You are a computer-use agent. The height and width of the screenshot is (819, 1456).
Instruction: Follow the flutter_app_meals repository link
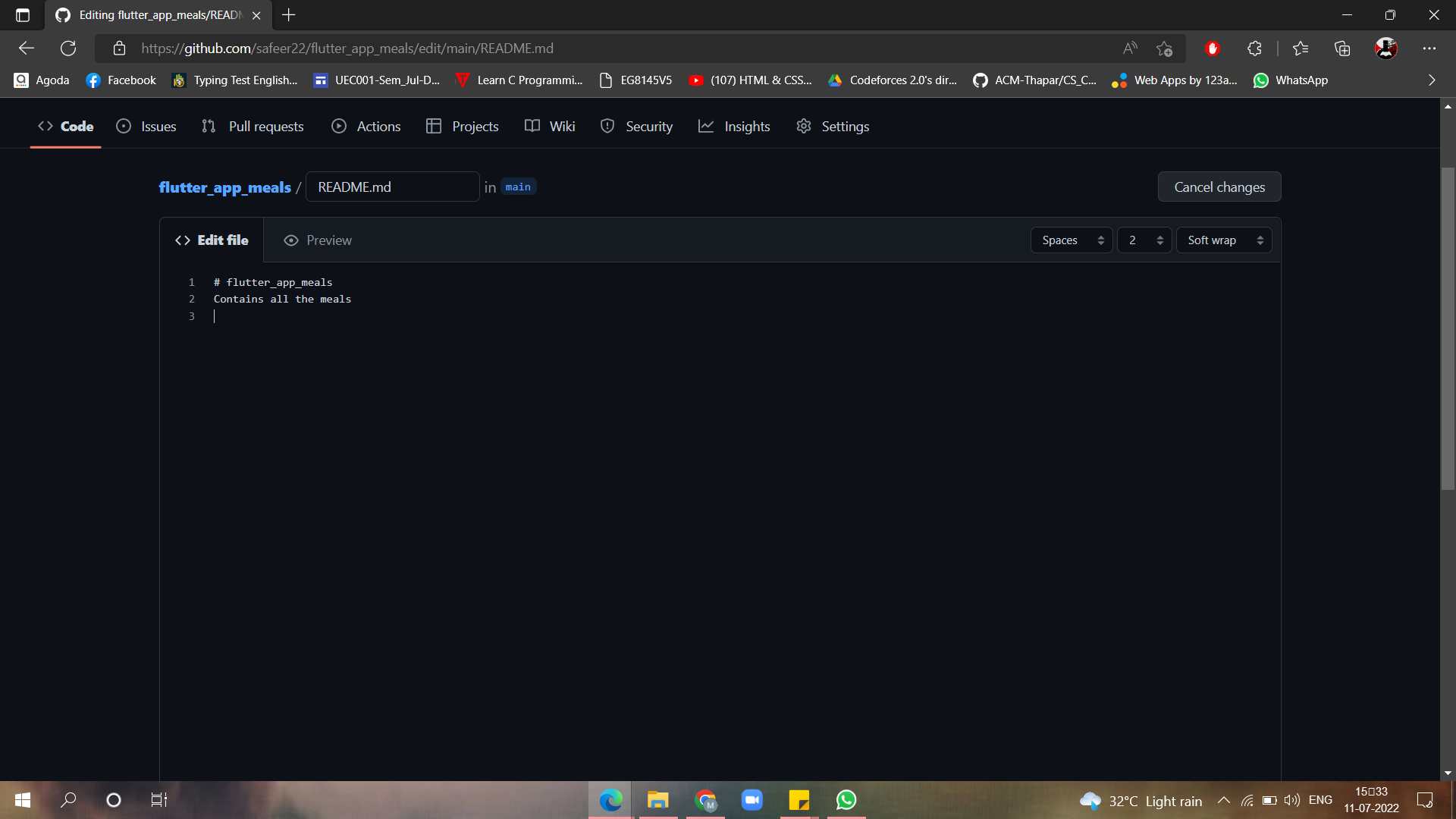coord(224,187)
